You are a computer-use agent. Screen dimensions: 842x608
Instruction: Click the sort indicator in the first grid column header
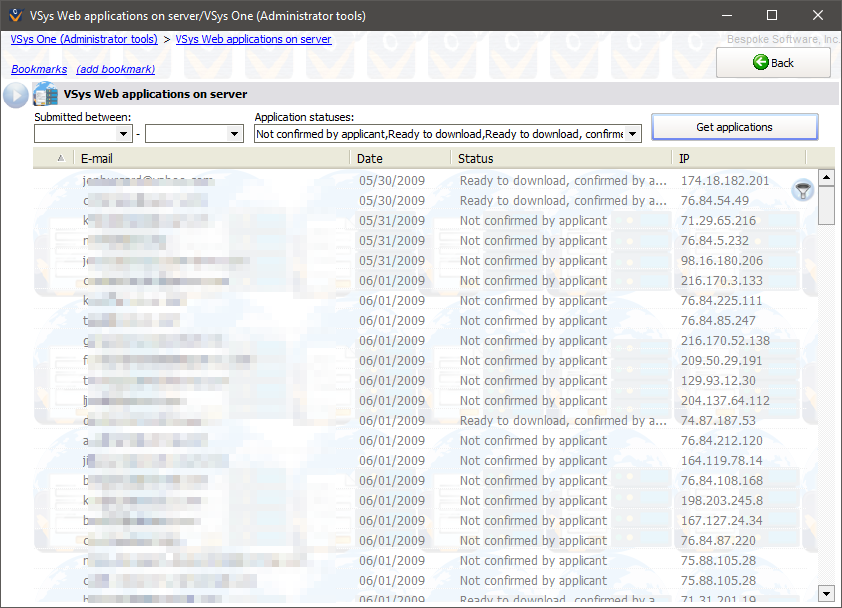tap(59, 158)
